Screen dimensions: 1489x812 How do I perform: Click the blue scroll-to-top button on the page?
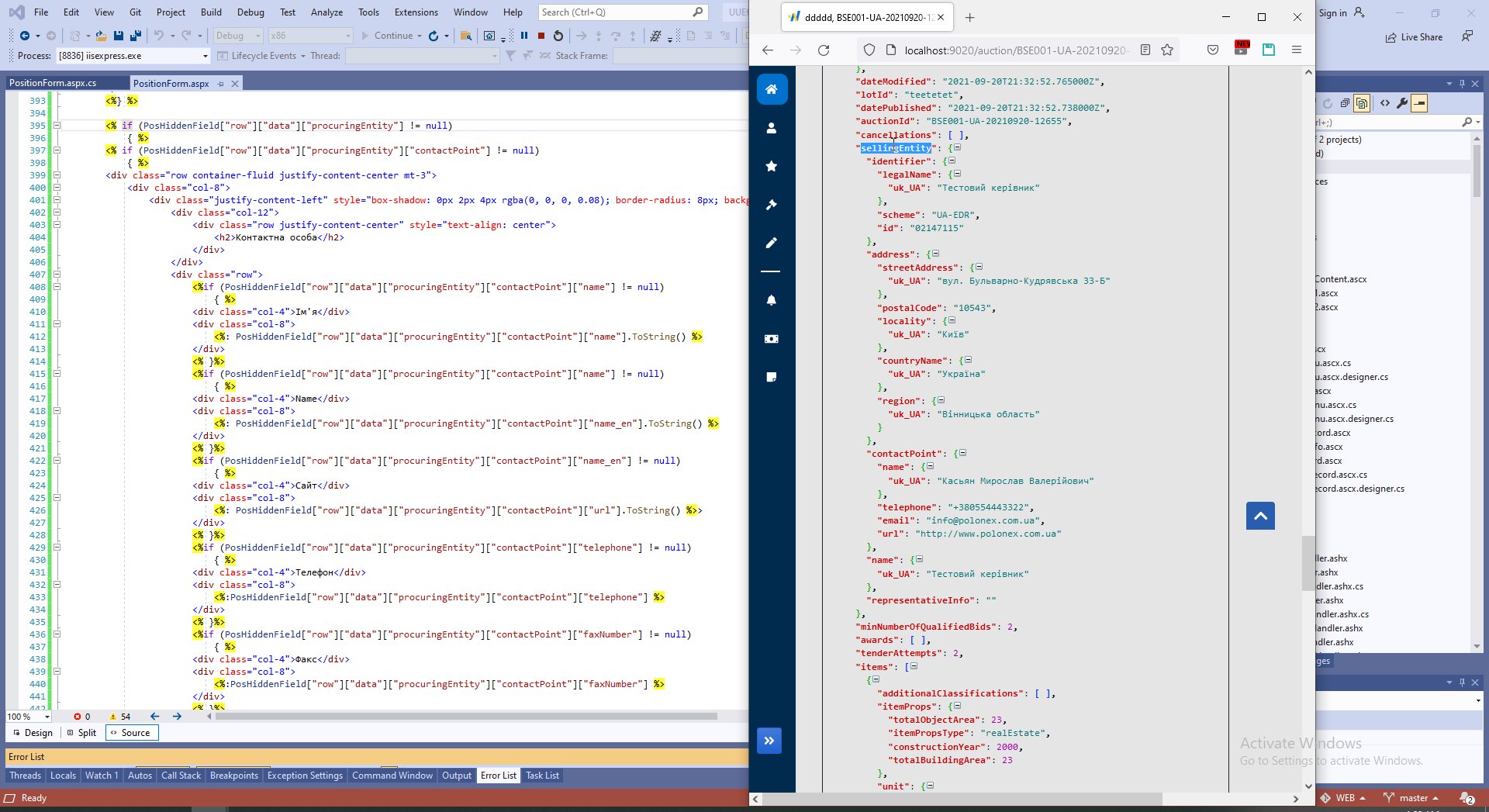pyautogui.click(x=1261, y=516)
